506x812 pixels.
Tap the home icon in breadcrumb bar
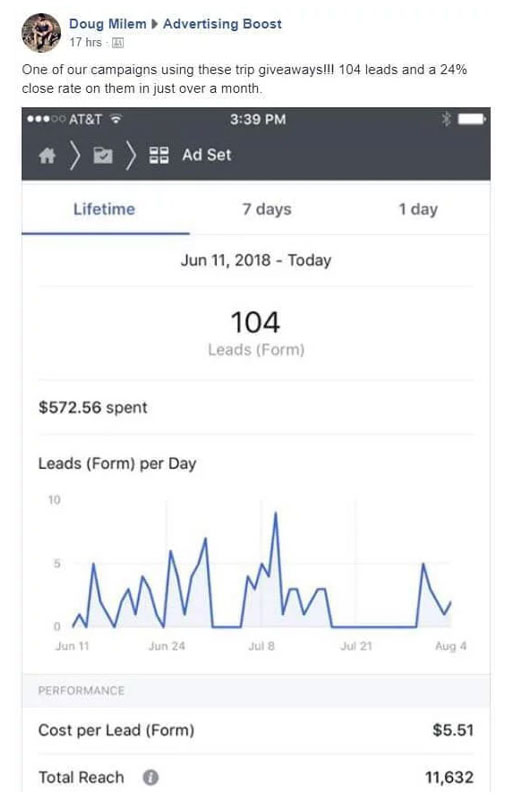point(47,155)
